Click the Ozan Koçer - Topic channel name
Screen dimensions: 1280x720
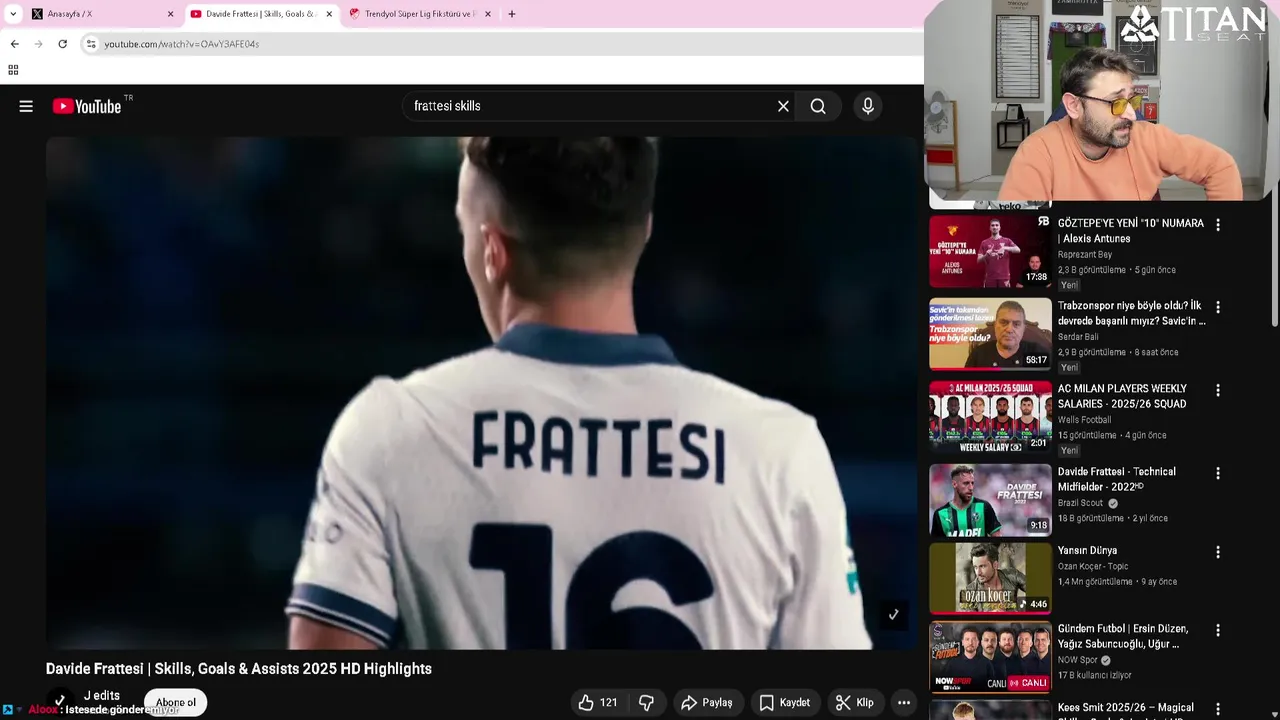pyautogui.click(x=1093, y=566)
